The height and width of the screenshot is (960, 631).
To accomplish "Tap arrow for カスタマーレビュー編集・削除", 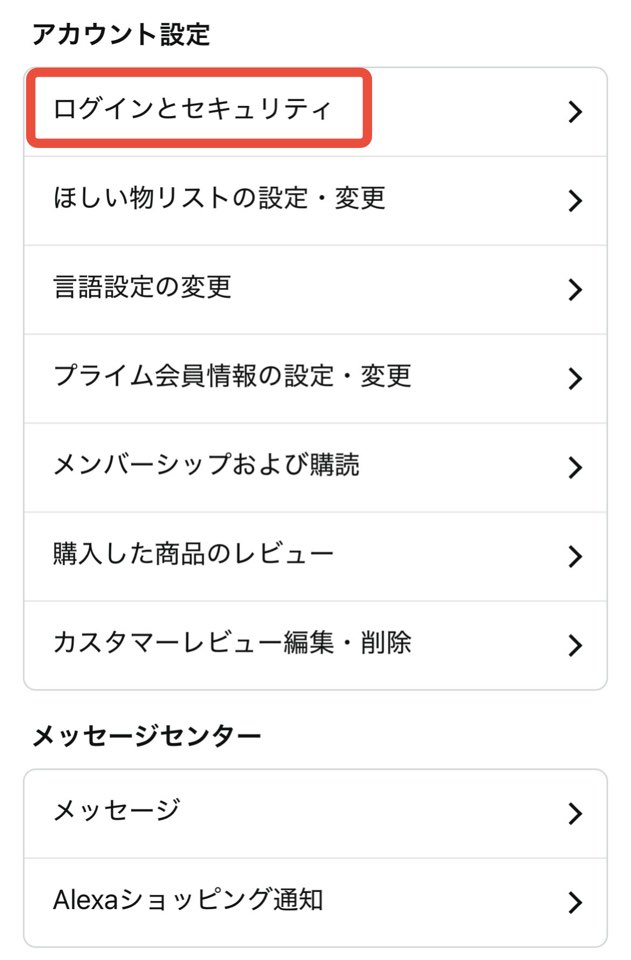I will pyautogui.click(x=574, y=645).
